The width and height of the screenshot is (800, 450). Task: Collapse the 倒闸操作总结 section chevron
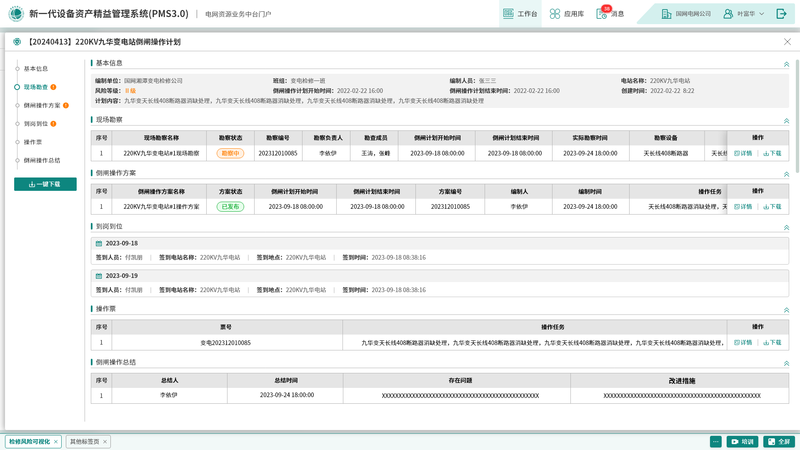tap(786, 363)
